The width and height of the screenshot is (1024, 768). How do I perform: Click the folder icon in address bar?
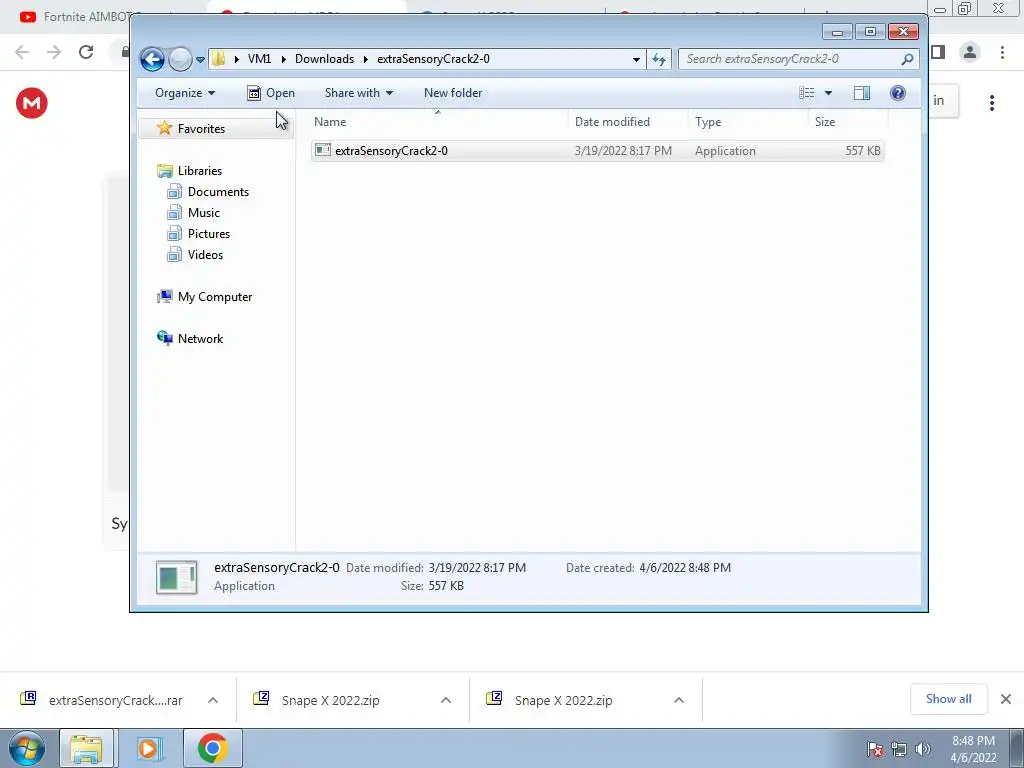[x=219, y=59]
